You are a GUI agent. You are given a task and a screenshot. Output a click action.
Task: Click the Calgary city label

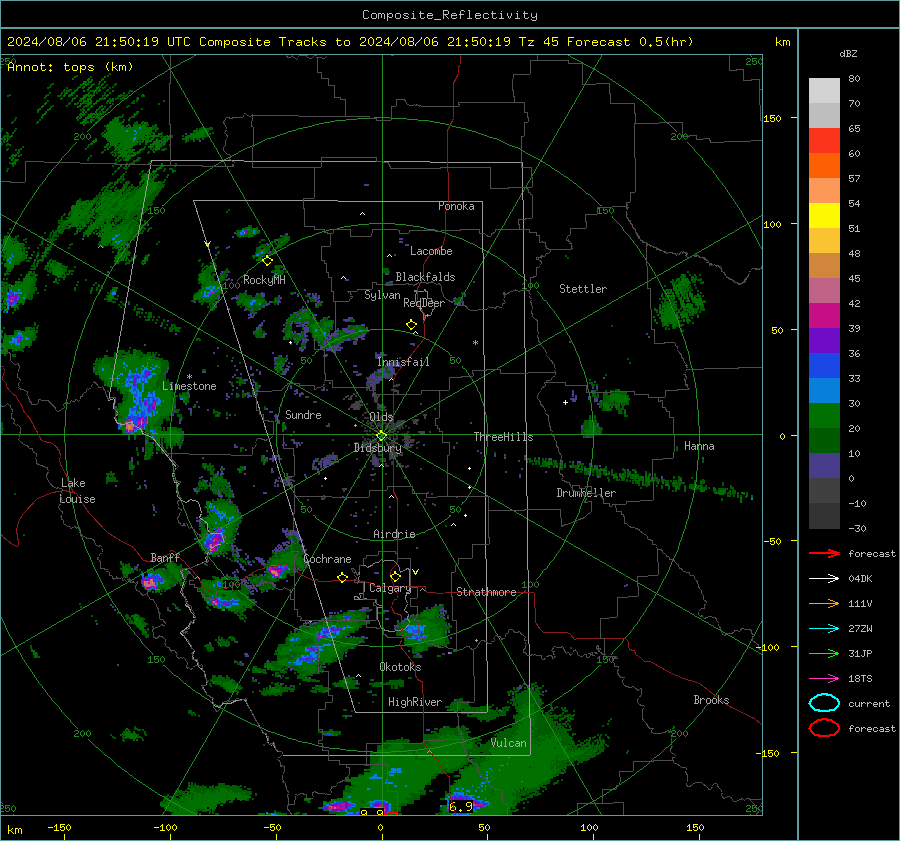coord(390,588)
